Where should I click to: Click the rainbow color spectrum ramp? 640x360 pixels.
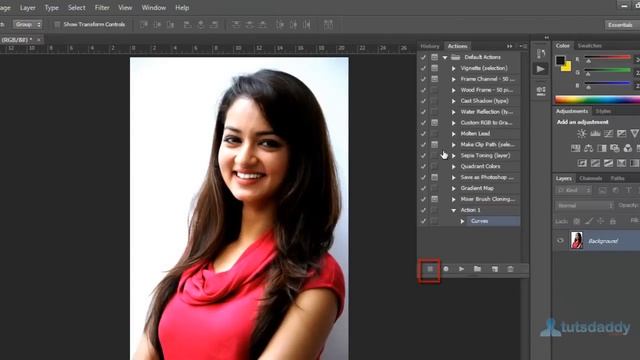(597, 100)
